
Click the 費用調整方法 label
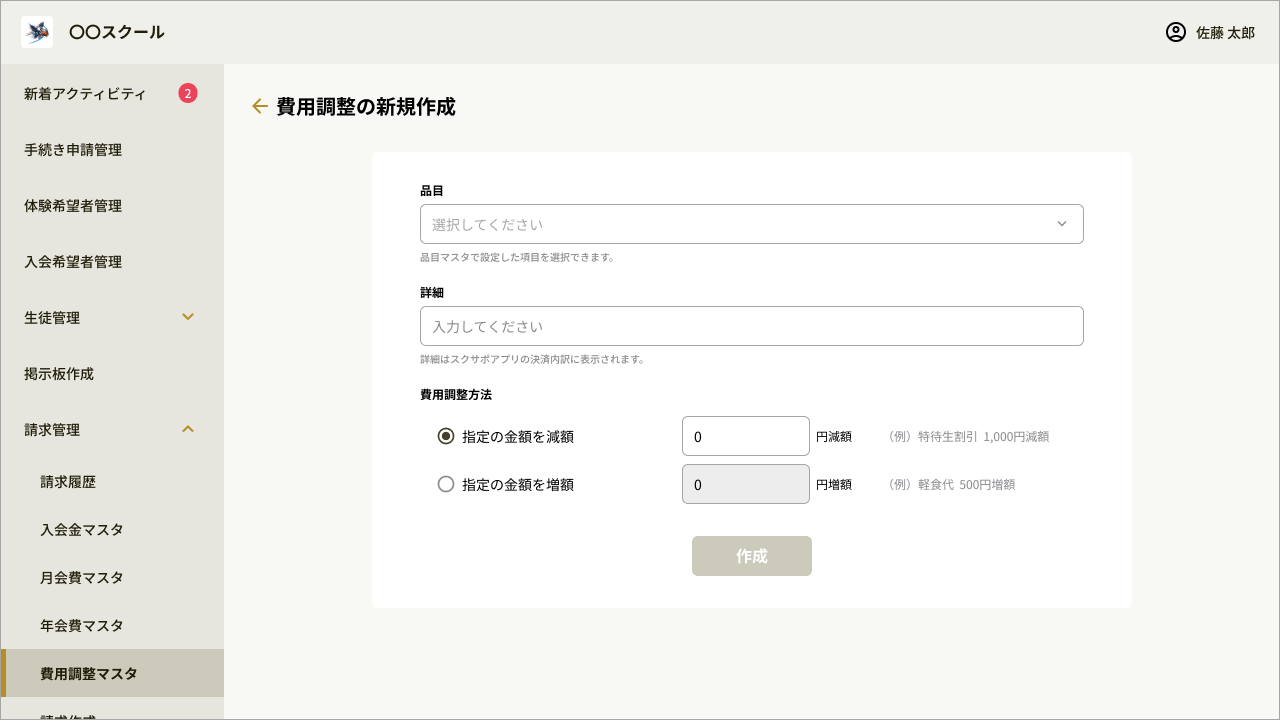tap(456, 395)
